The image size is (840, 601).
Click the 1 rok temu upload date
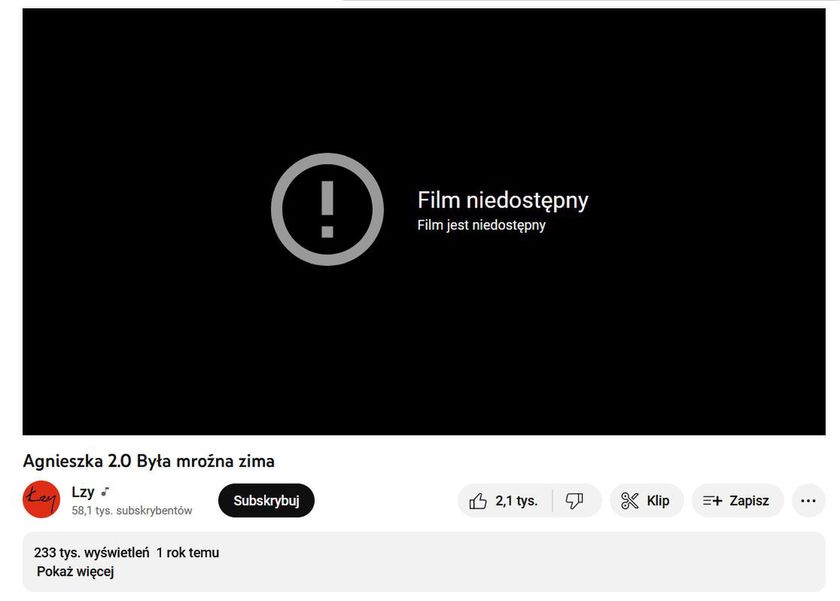tap(188, 552)
